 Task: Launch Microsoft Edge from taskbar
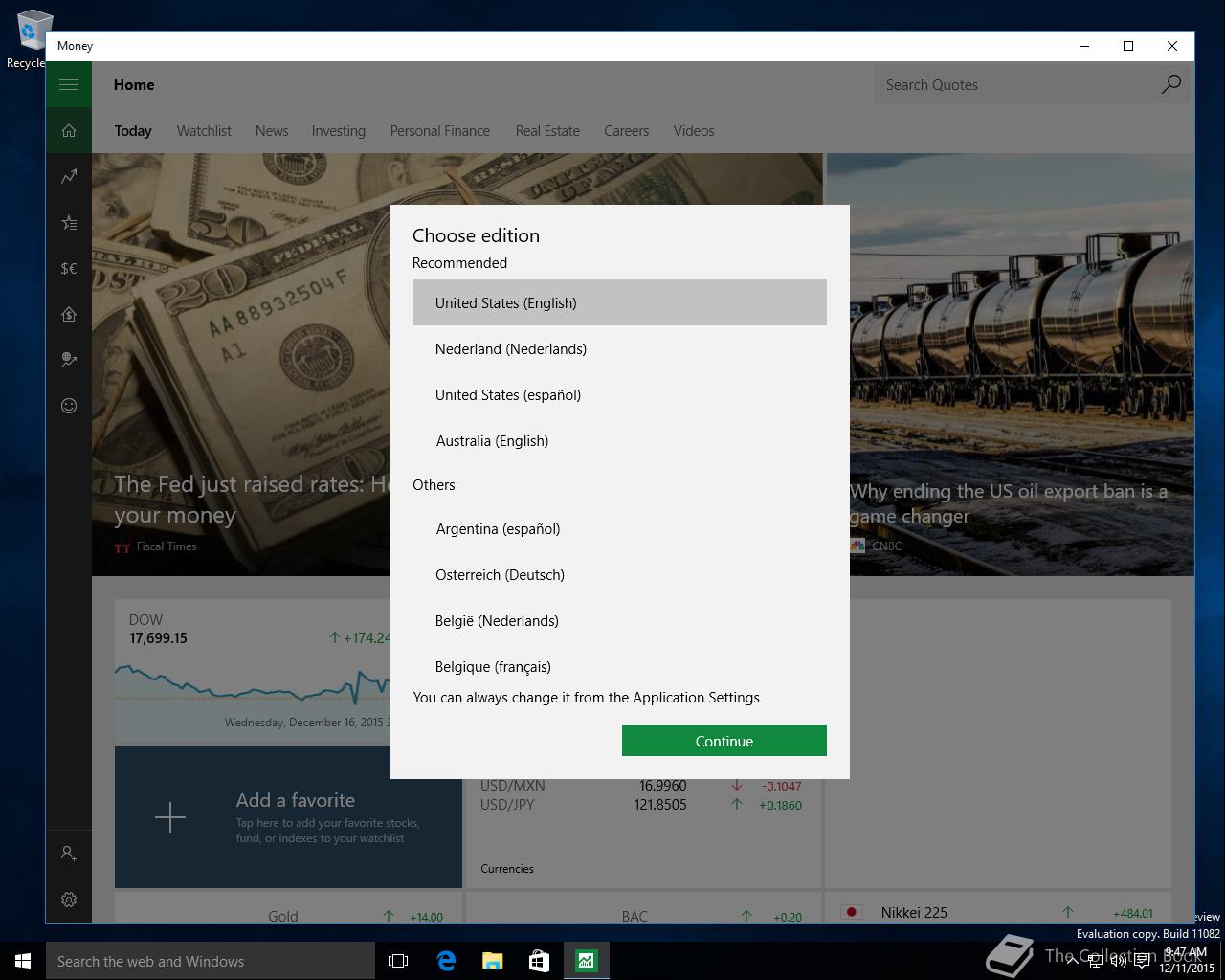(446, 961)
